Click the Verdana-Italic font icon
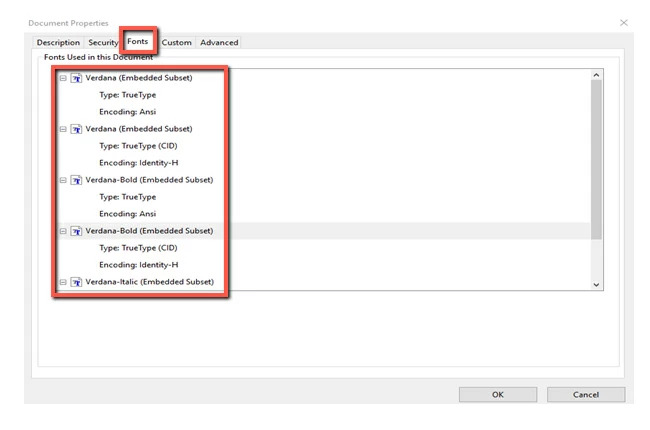 76,282
